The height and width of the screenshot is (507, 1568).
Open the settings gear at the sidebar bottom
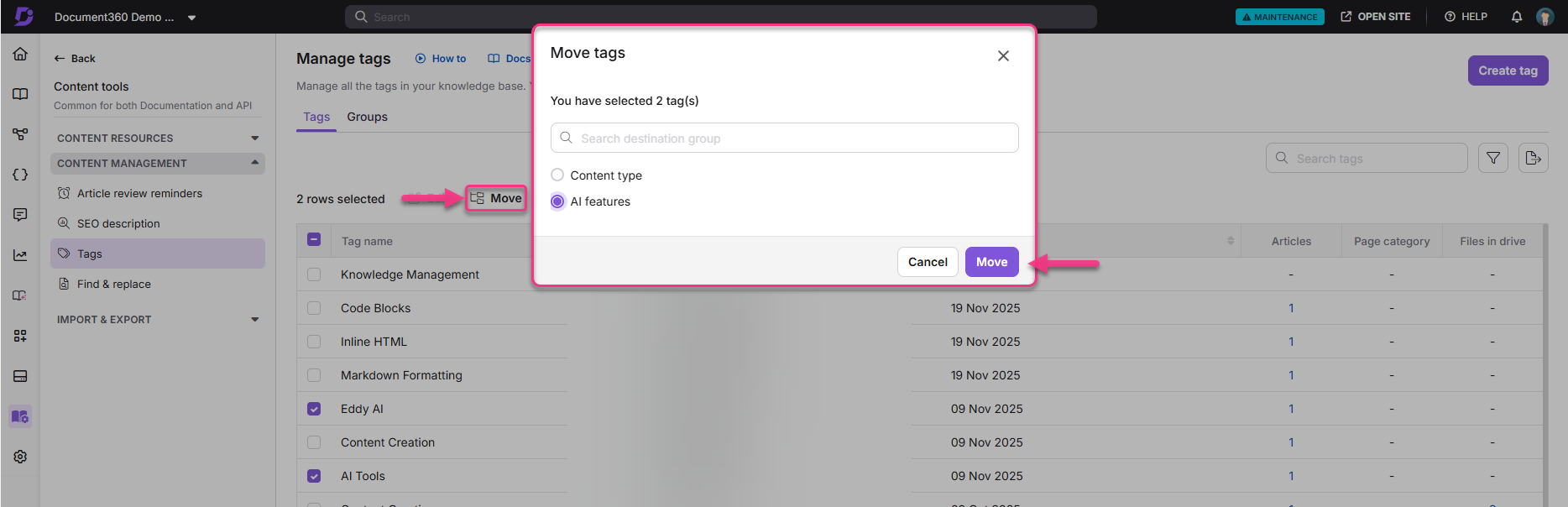20,456
